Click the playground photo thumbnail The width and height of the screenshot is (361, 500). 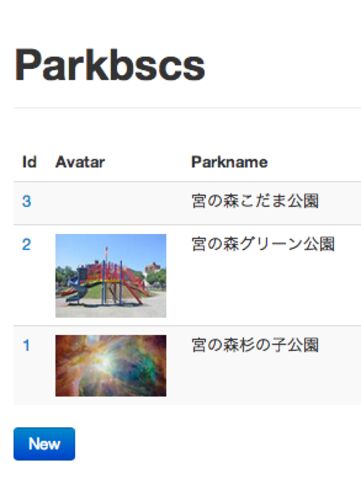pyautogui.click(x=111, y=276)
